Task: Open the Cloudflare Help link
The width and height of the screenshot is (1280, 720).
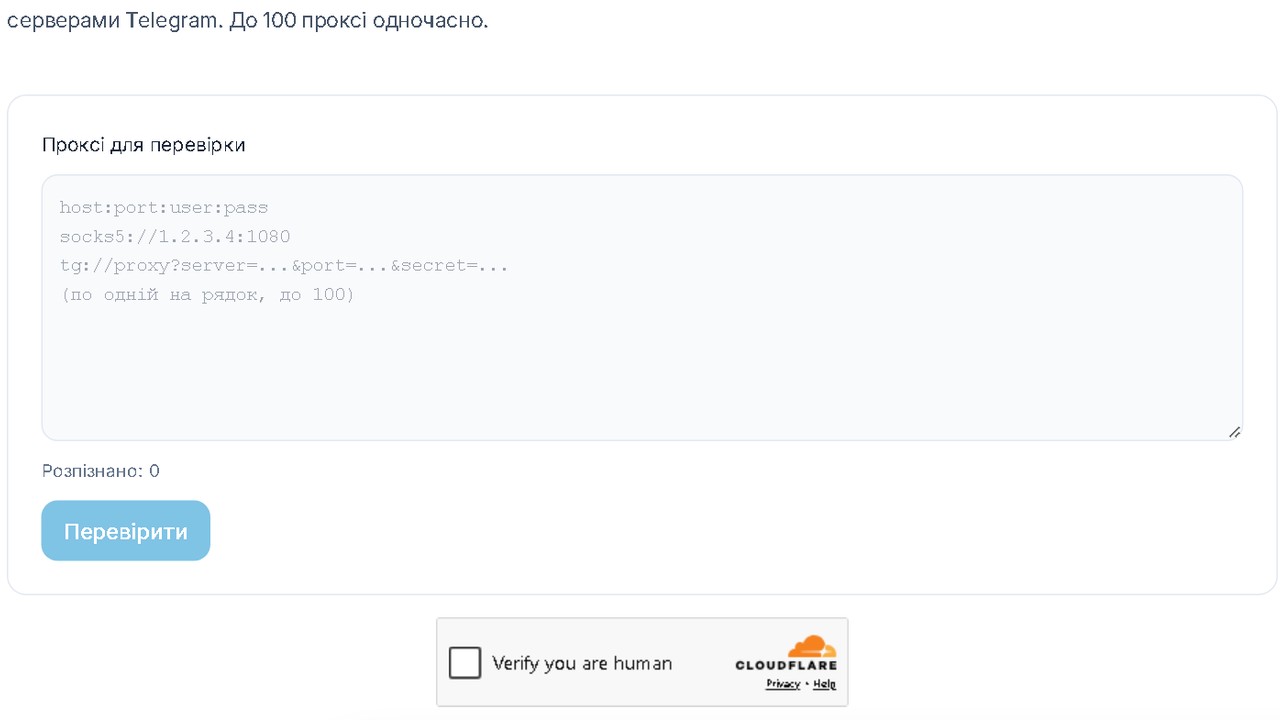Action: pos(824,684)
